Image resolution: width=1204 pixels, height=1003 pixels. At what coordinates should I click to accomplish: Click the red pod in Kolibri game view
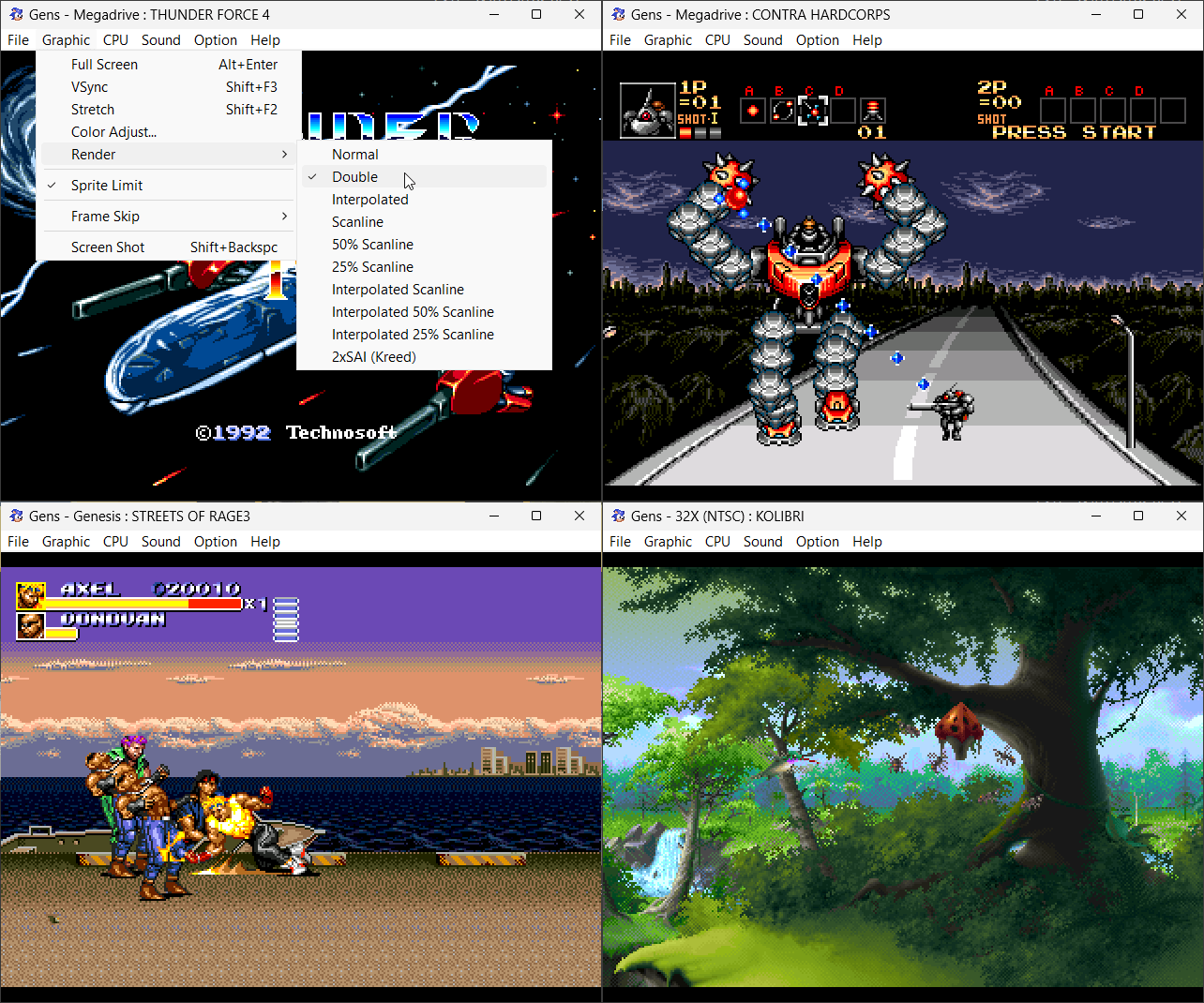click(x=959, y=731)
